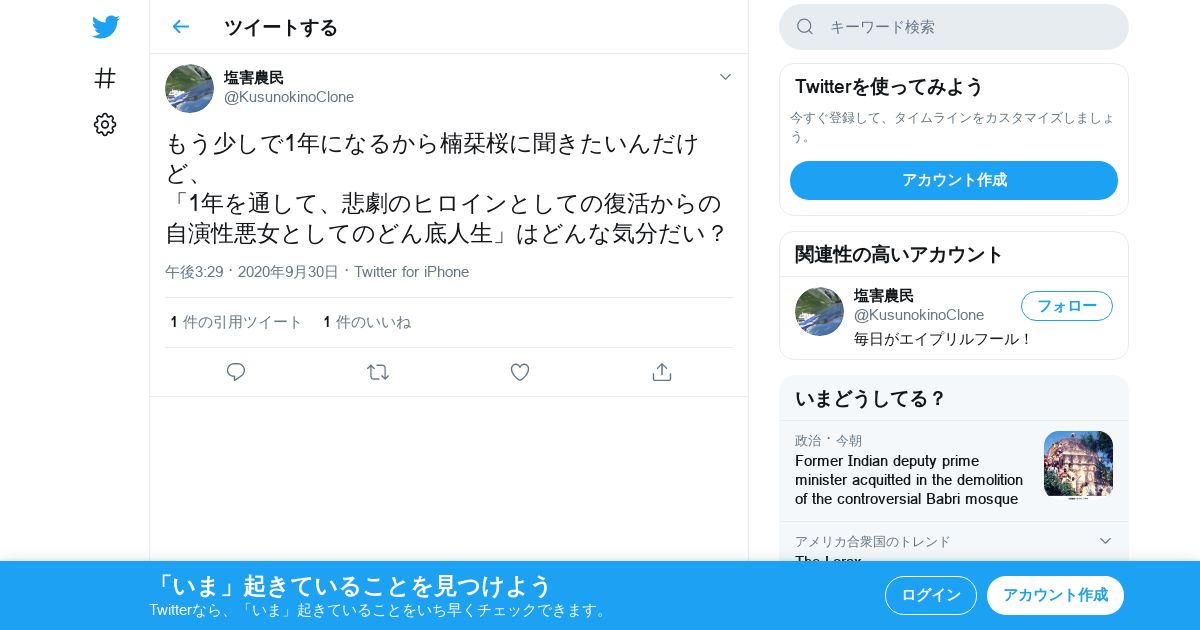Click the magnifier icon in search box
1200x630 pixels.
pos(805,27)
